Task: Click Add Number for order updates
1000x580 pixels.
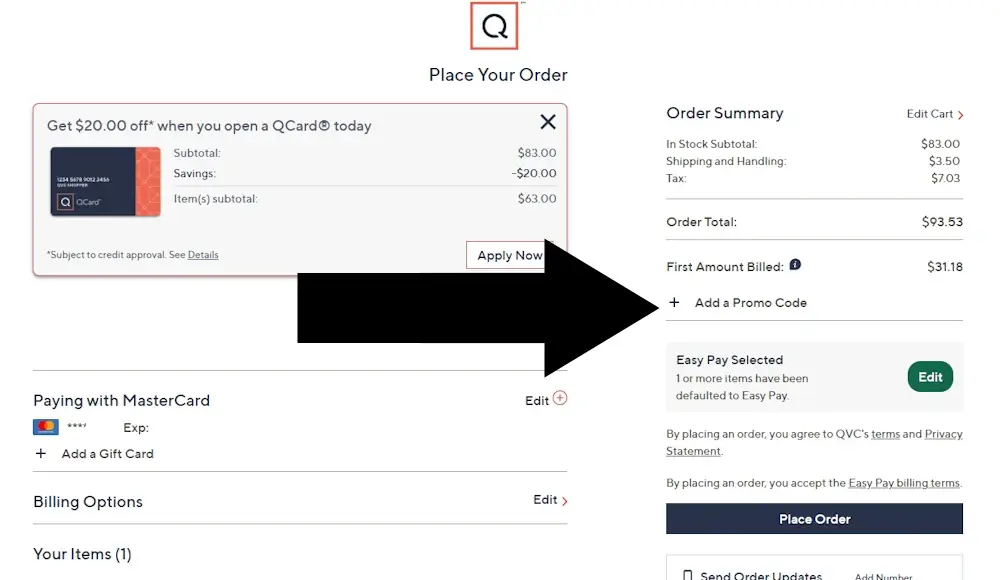Action: (x=883, y=576)
